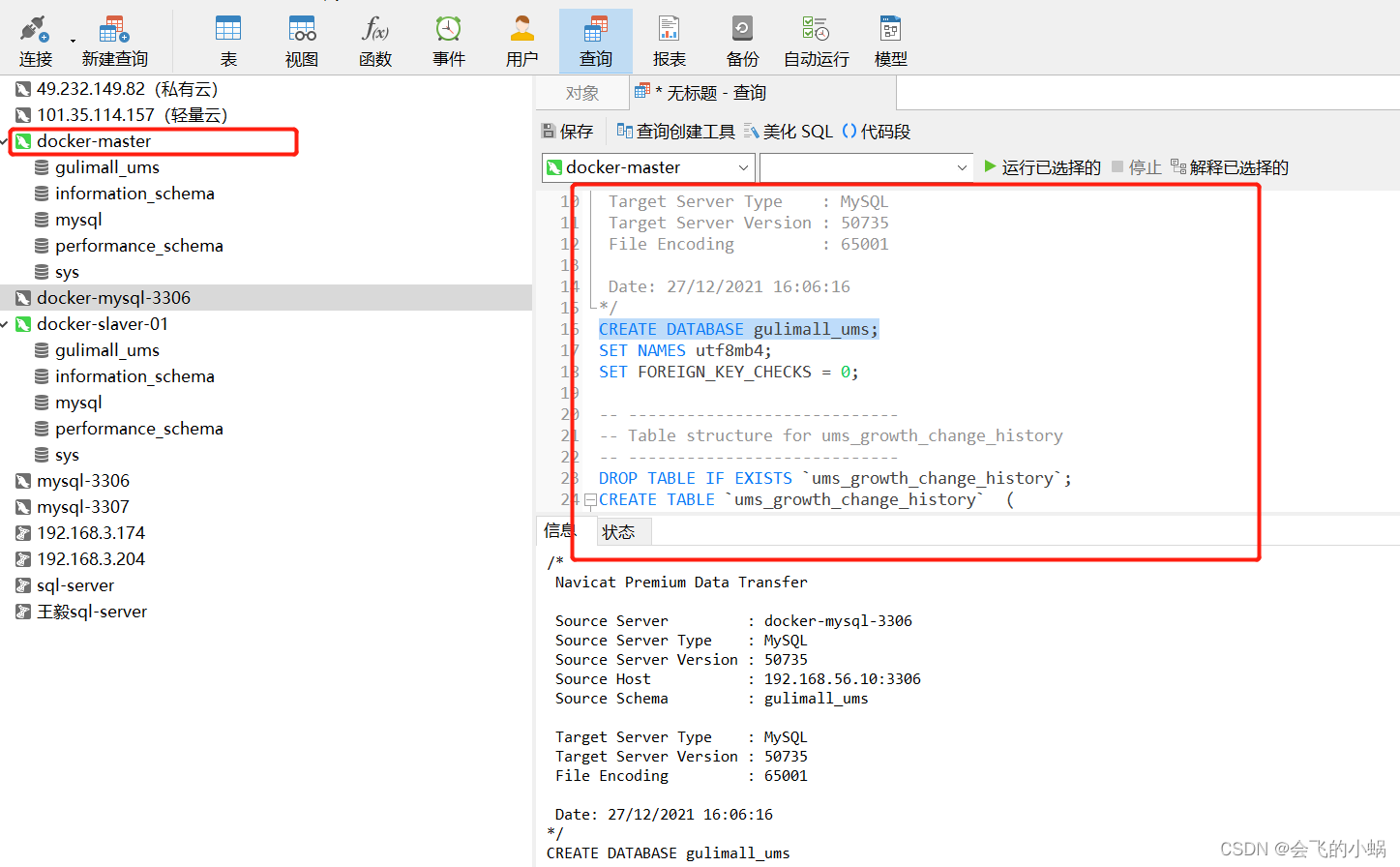Viewport: 1400px width, 867px height.
Task: Insert a 代码段 code snippet
Action: pyautogui.click(x=877, y=132)
